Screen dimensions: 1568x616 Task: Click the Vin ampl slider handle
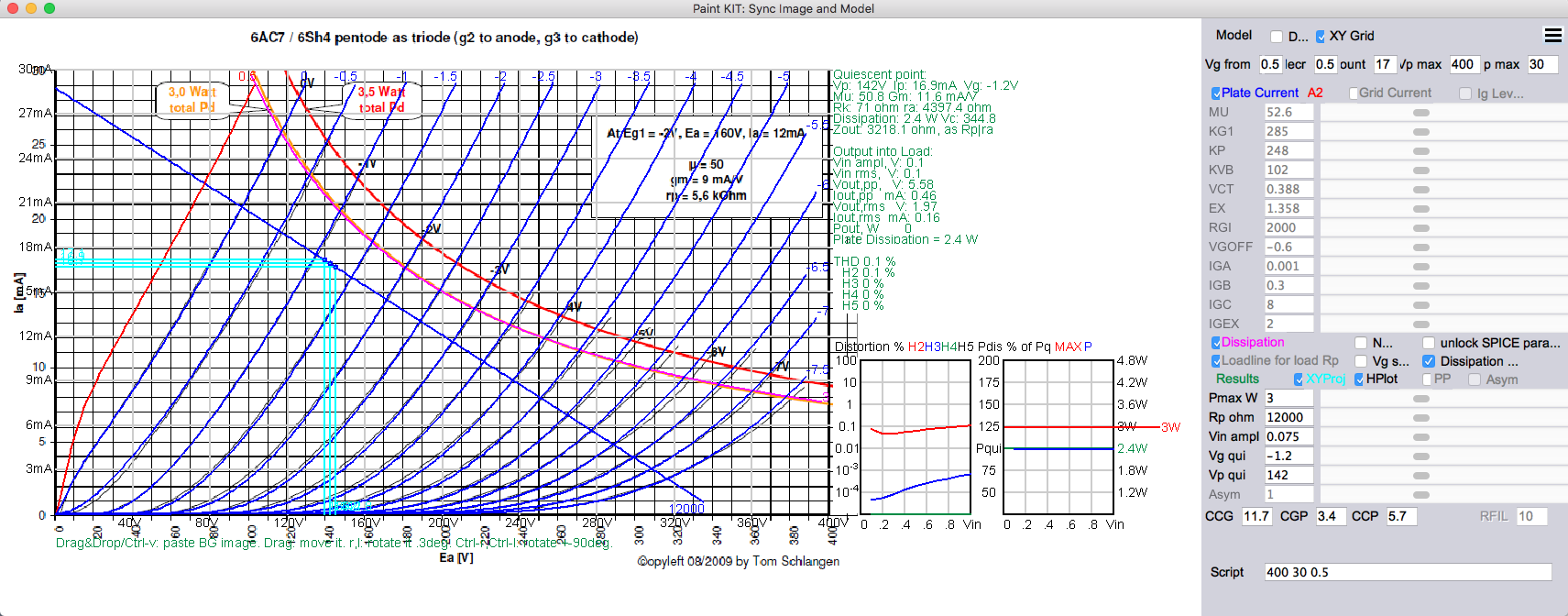pos(1421,437)
